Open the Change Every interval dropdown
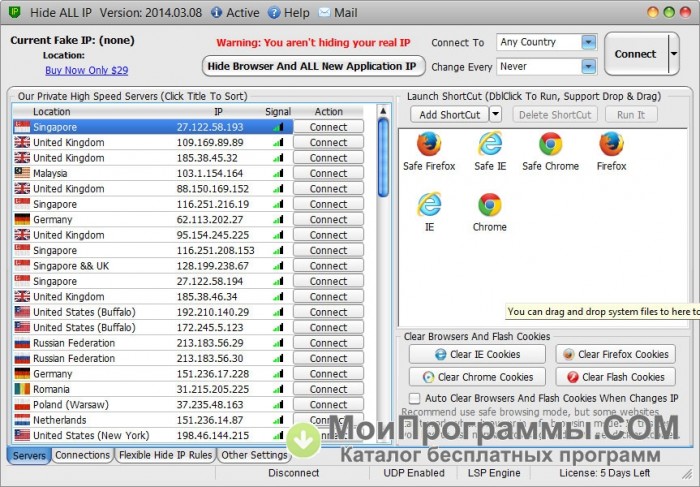Image resolution: width=700 pixels, height=487 pixels. 588,67
